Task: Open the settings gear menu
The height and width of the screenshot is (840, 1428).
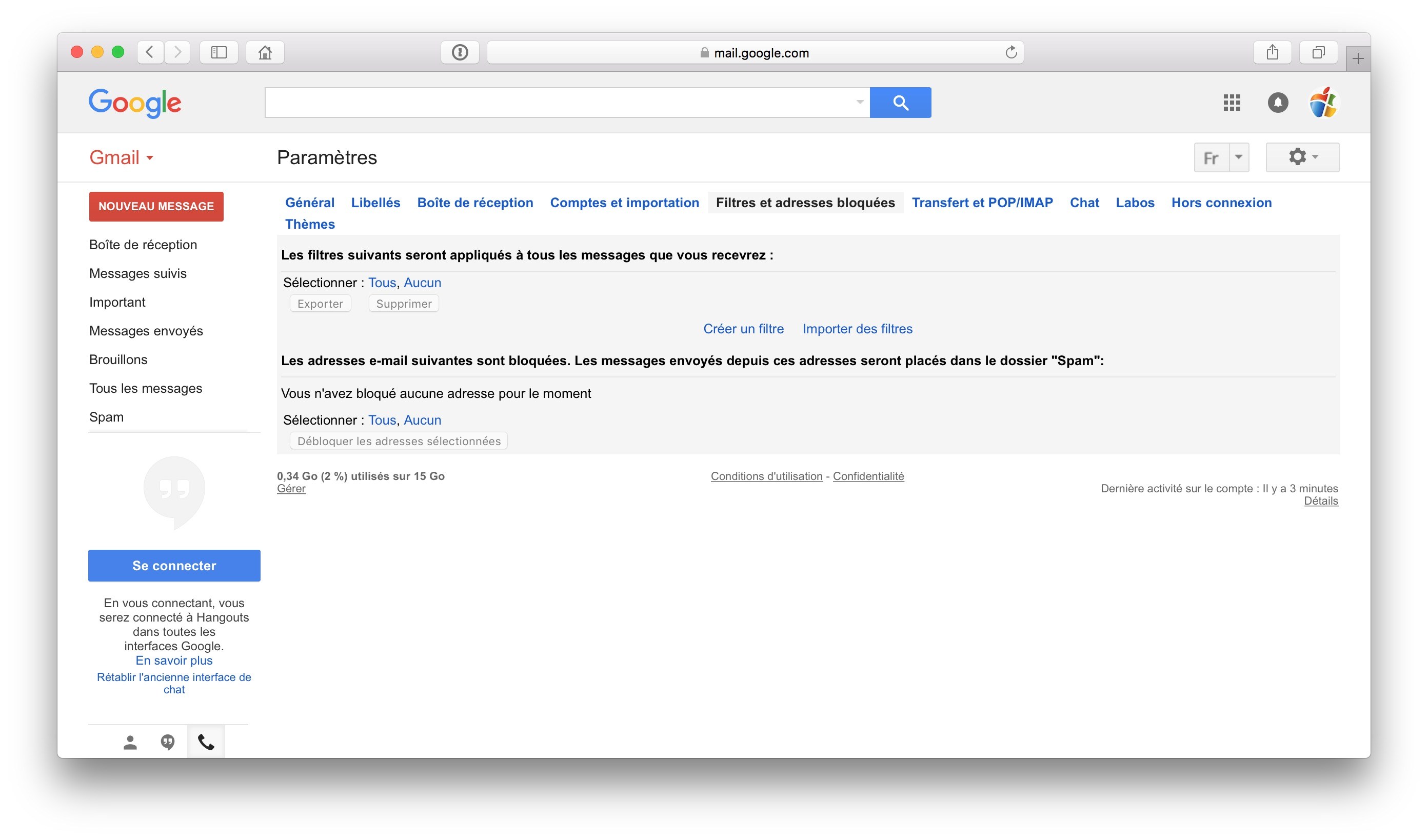Action: point(1302,157)
